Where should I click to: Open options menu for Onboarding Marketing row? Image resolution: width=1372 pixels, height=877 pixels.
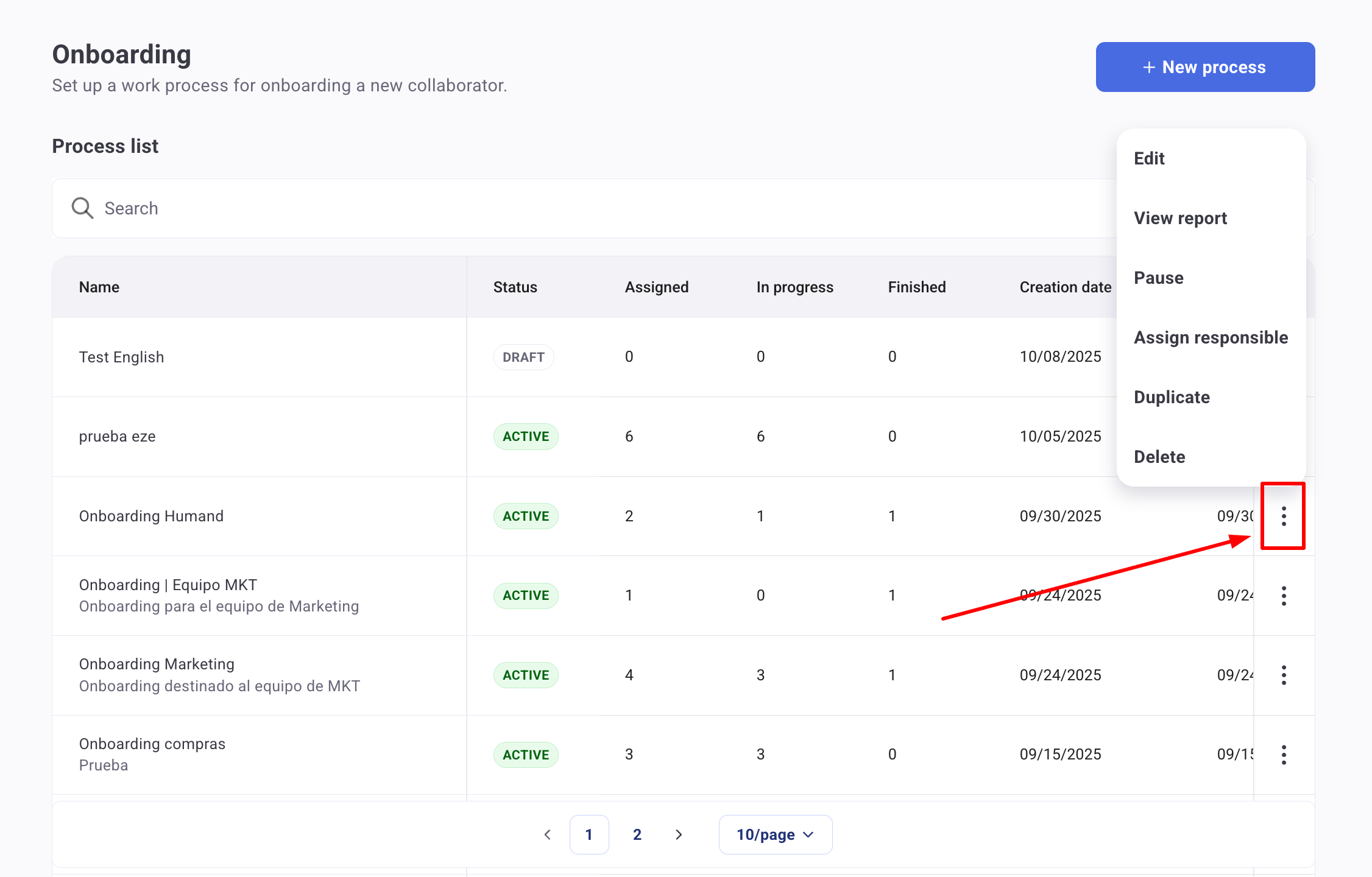point(1283,675)
